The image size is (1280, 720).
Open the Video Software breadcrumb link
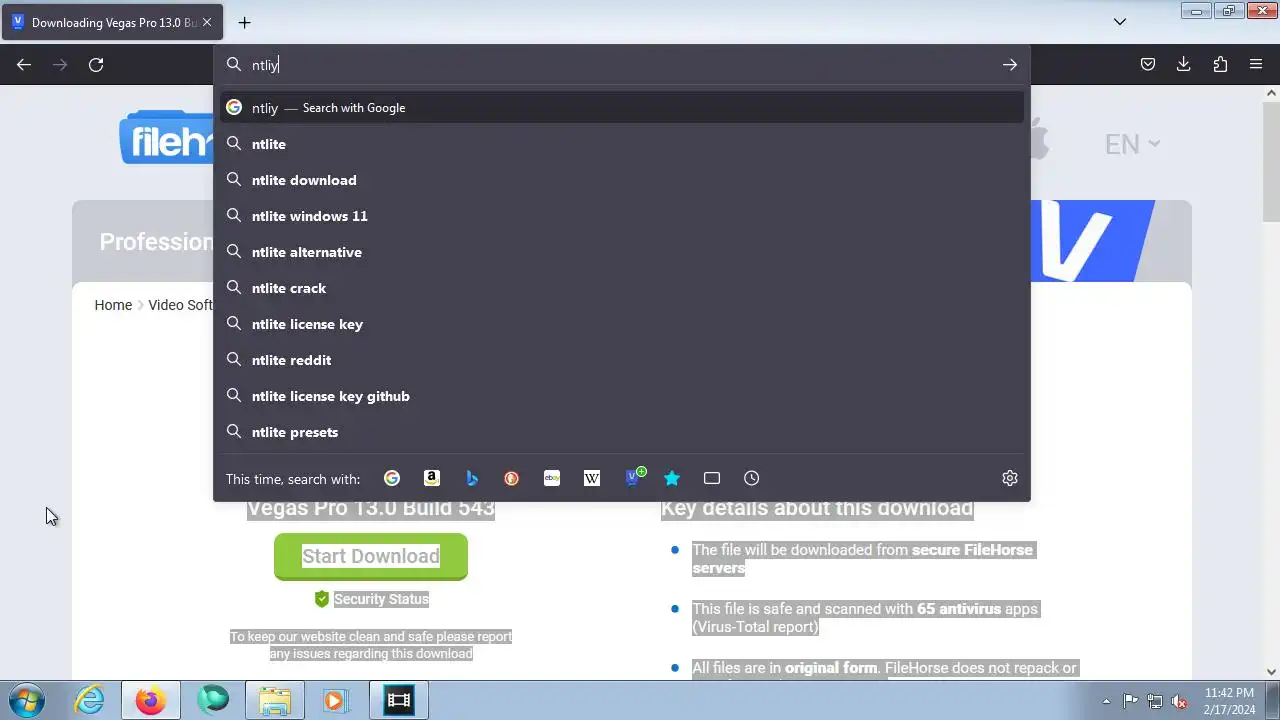pyautogui.click(x=180, y=305)
